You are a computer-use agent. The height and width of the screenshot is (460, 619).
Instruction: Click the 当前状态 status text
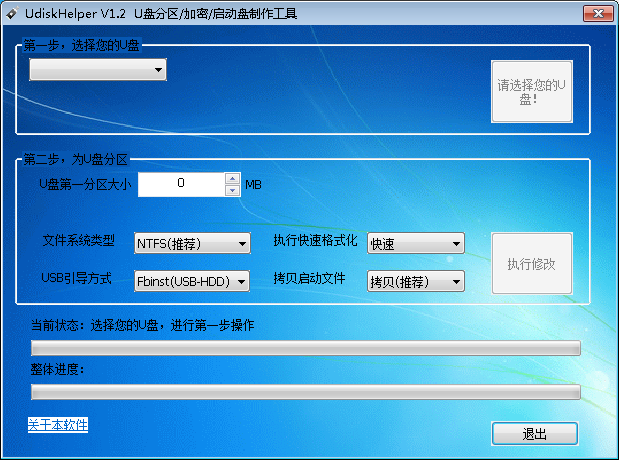(x=143, y=325)
